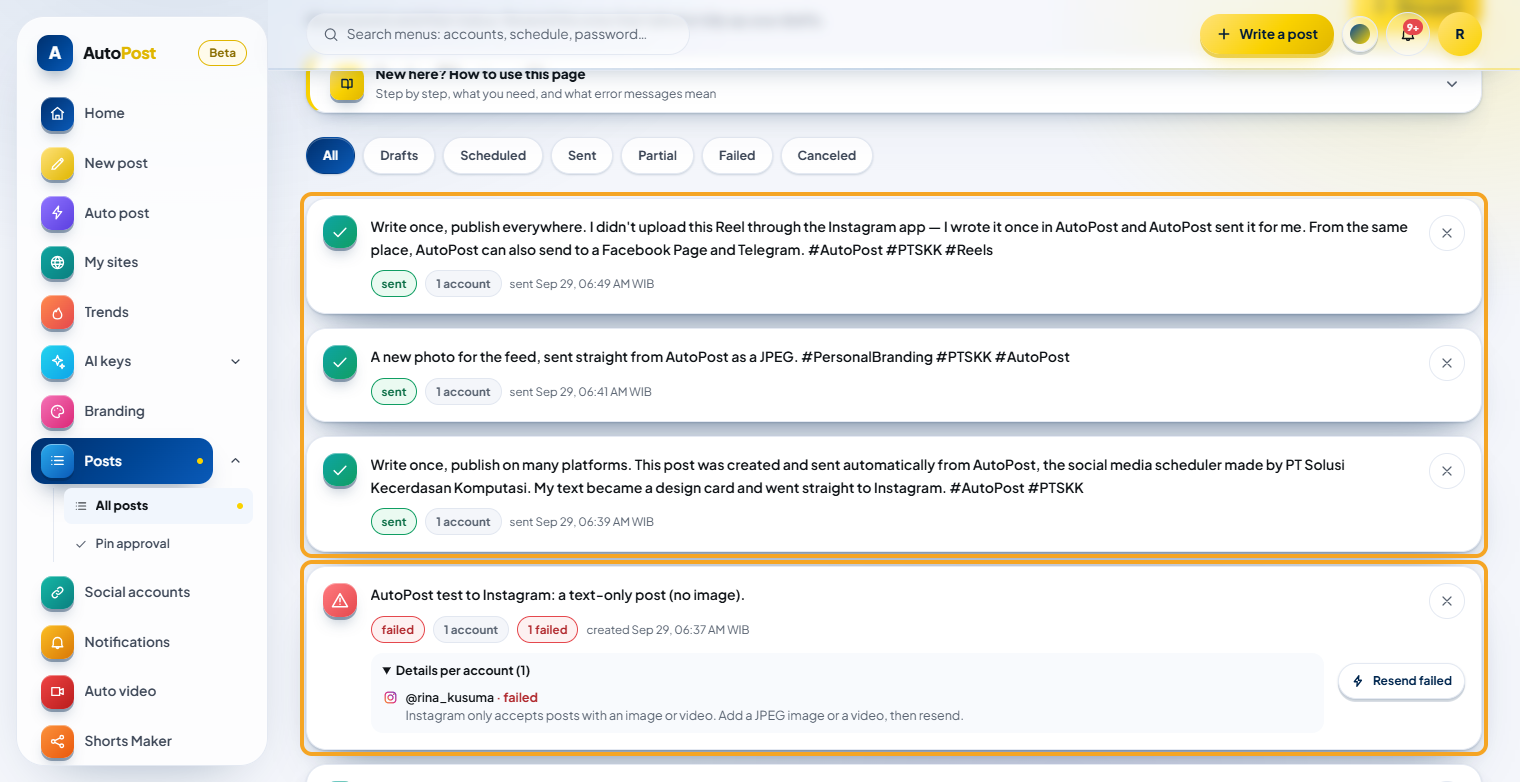This screenshot has width=1520, height=782.
Task: Show the Failed posts filter
Action: click(x=737, y=155)
